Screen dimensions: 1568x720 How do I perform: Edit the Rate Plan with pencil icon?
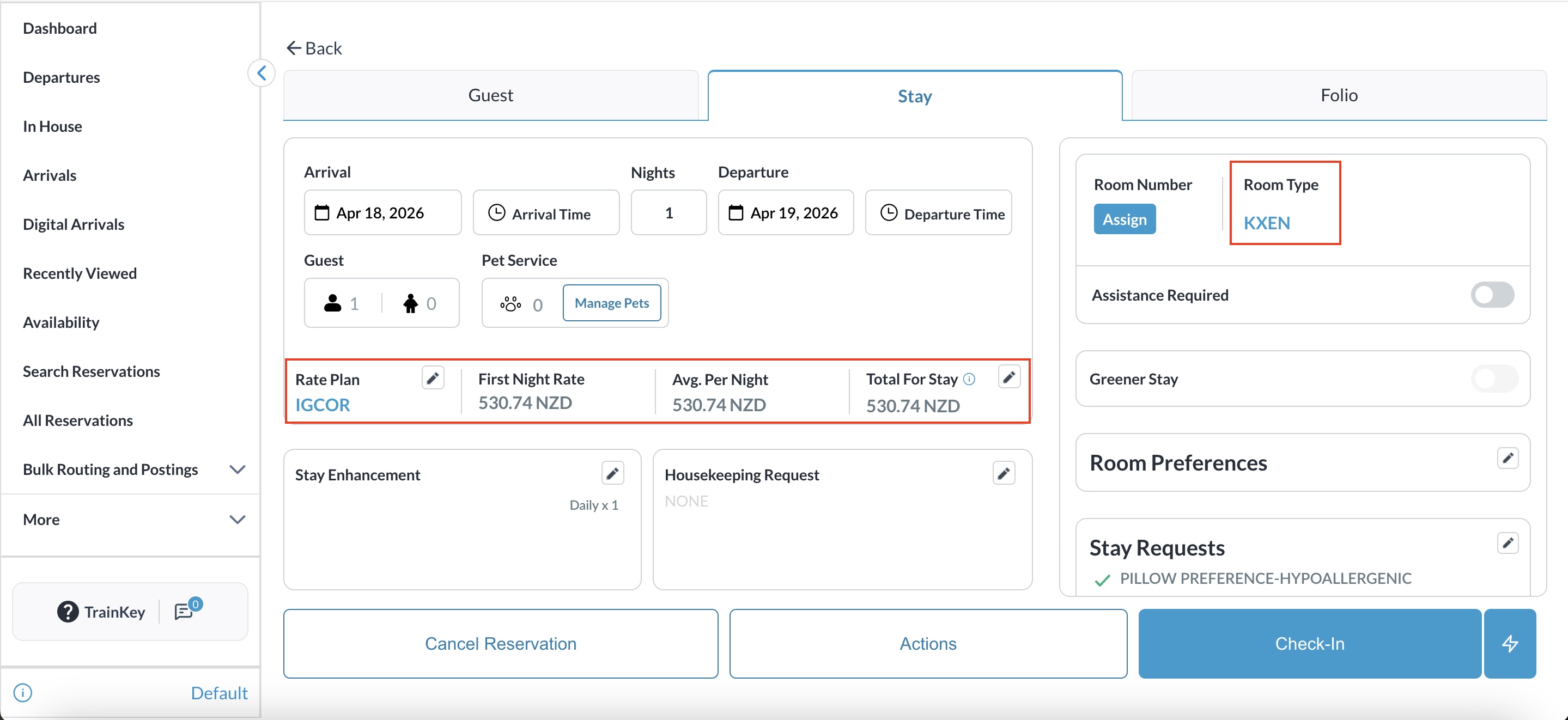[x=433, y=378]
